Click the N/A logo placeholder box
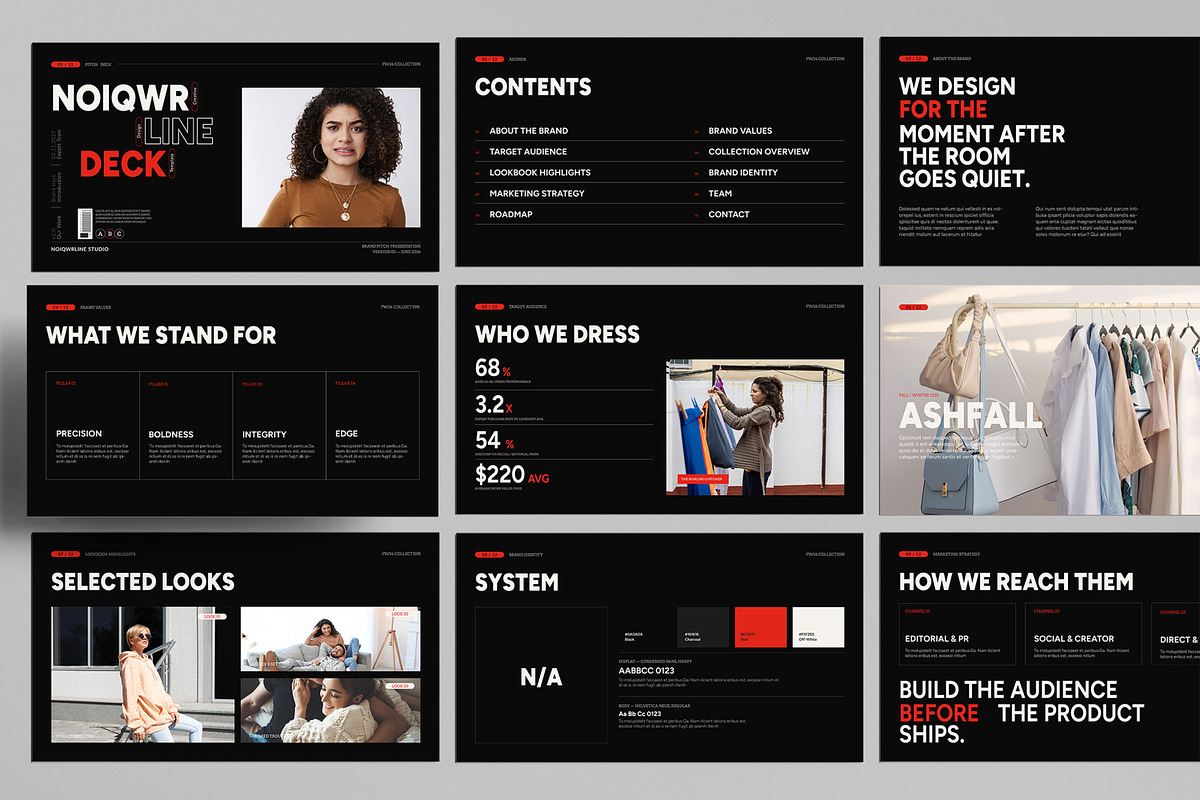The image size is (1200, 800). click(541, 675)
